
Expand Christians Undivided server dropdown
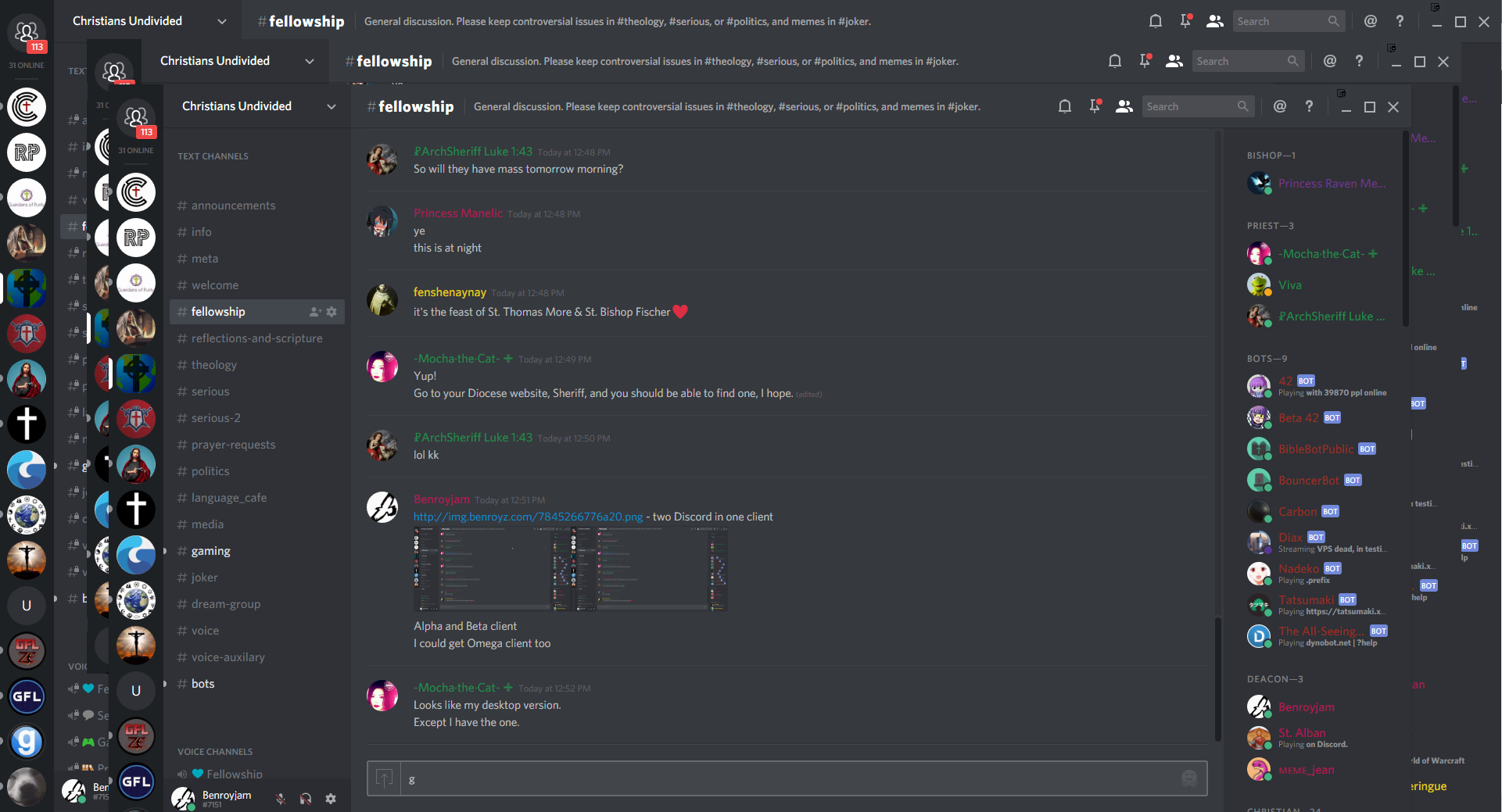(x=332, y=106)
